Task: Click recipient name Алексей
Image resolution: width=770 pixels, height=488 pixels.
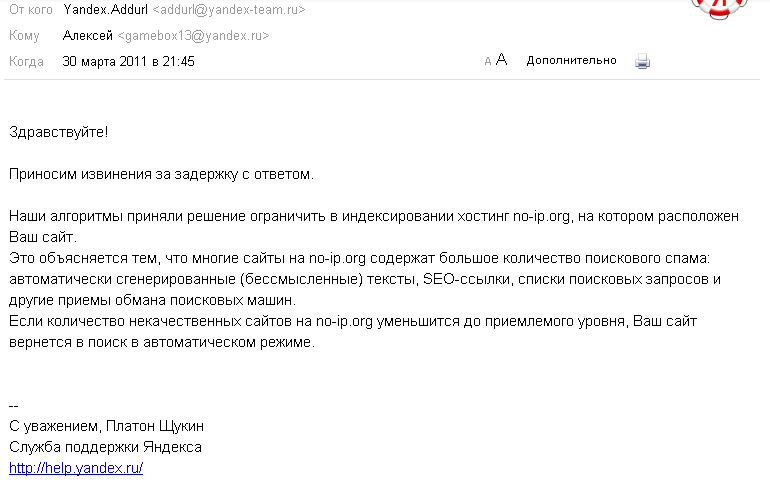Action: pos(88,36)
